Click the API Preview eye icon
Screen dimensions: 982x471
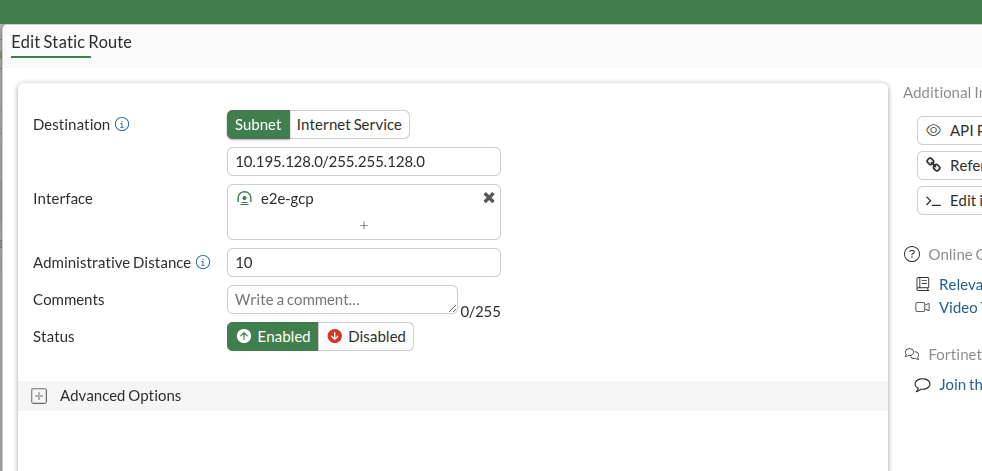(x=933, y=130)
